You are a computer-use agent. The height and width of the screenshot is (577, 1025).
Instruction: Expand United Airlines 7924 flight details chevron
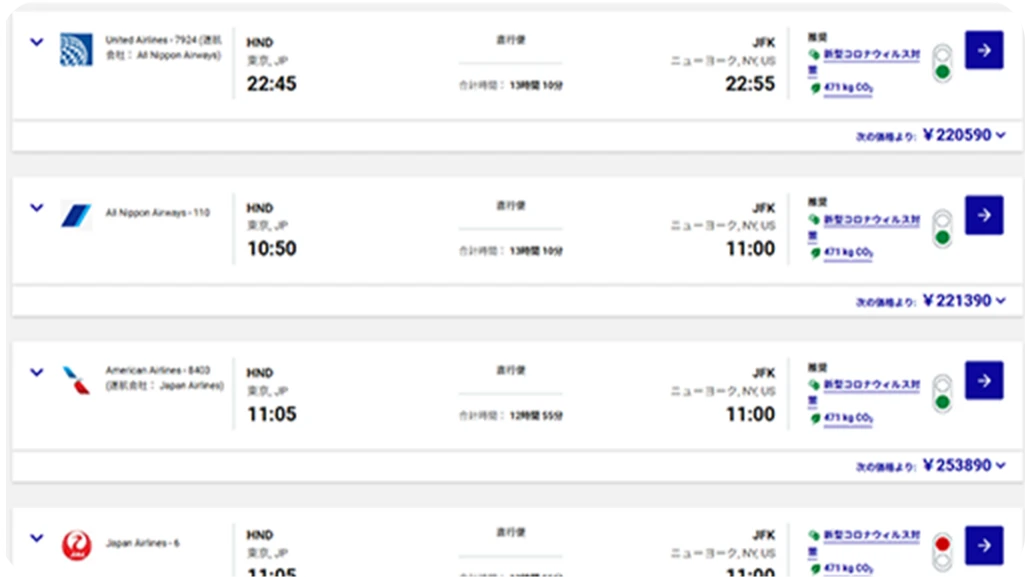coord(37,43)
